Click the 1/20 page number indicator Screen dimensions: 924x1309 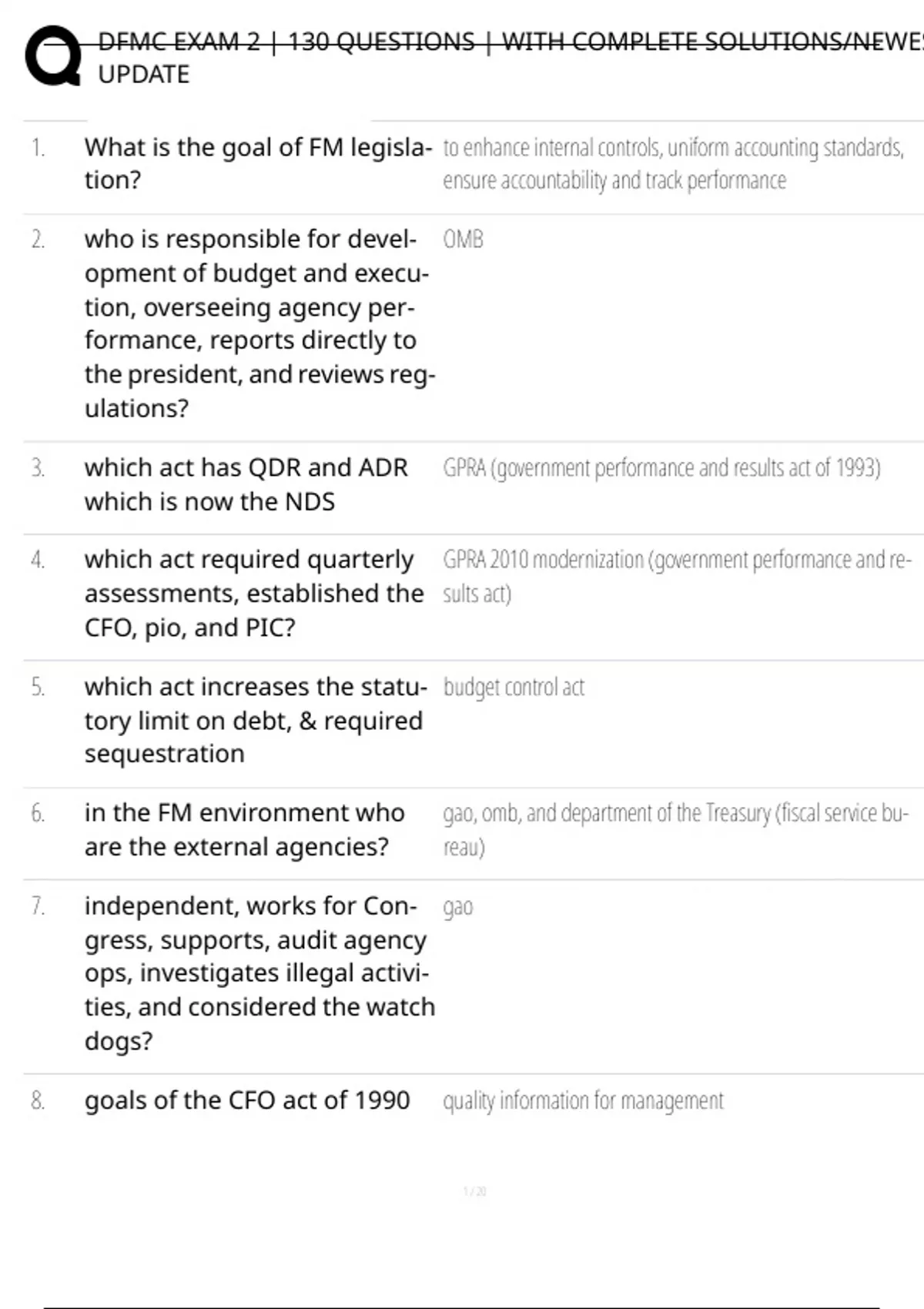click(475, 1191)
